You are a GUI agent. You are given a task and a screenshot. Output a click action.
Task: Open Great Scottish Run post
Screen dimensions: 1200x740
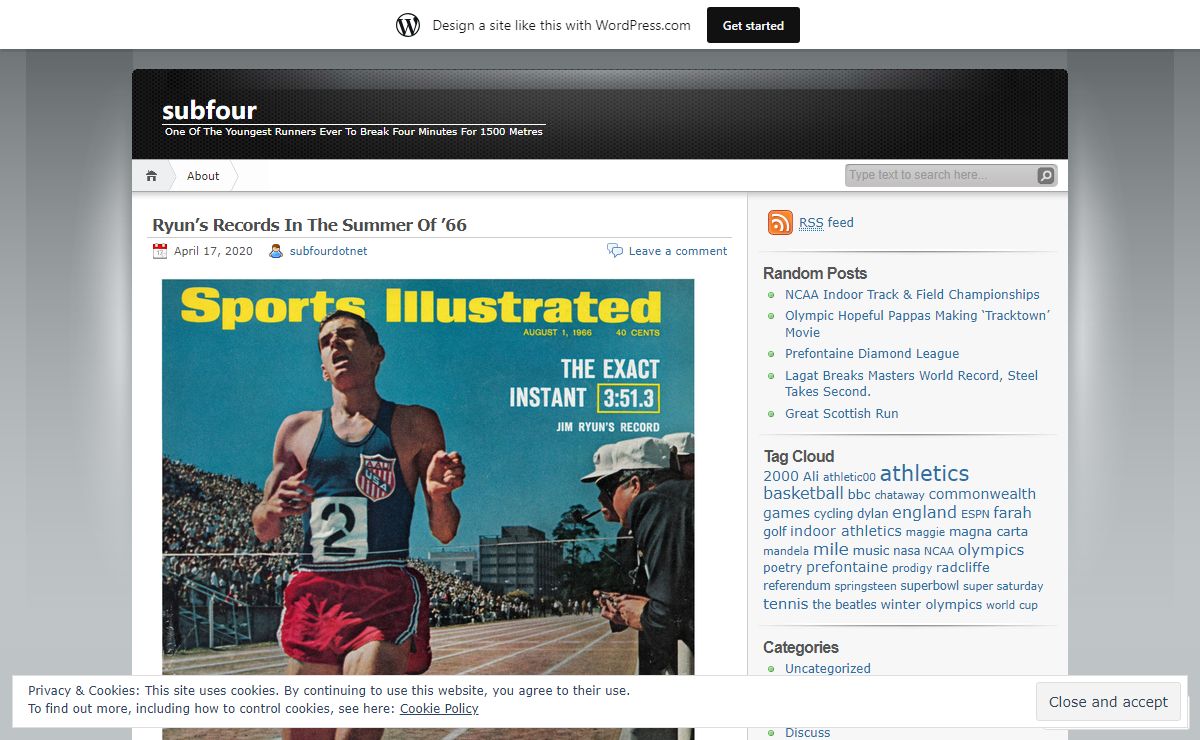point(842,413)
